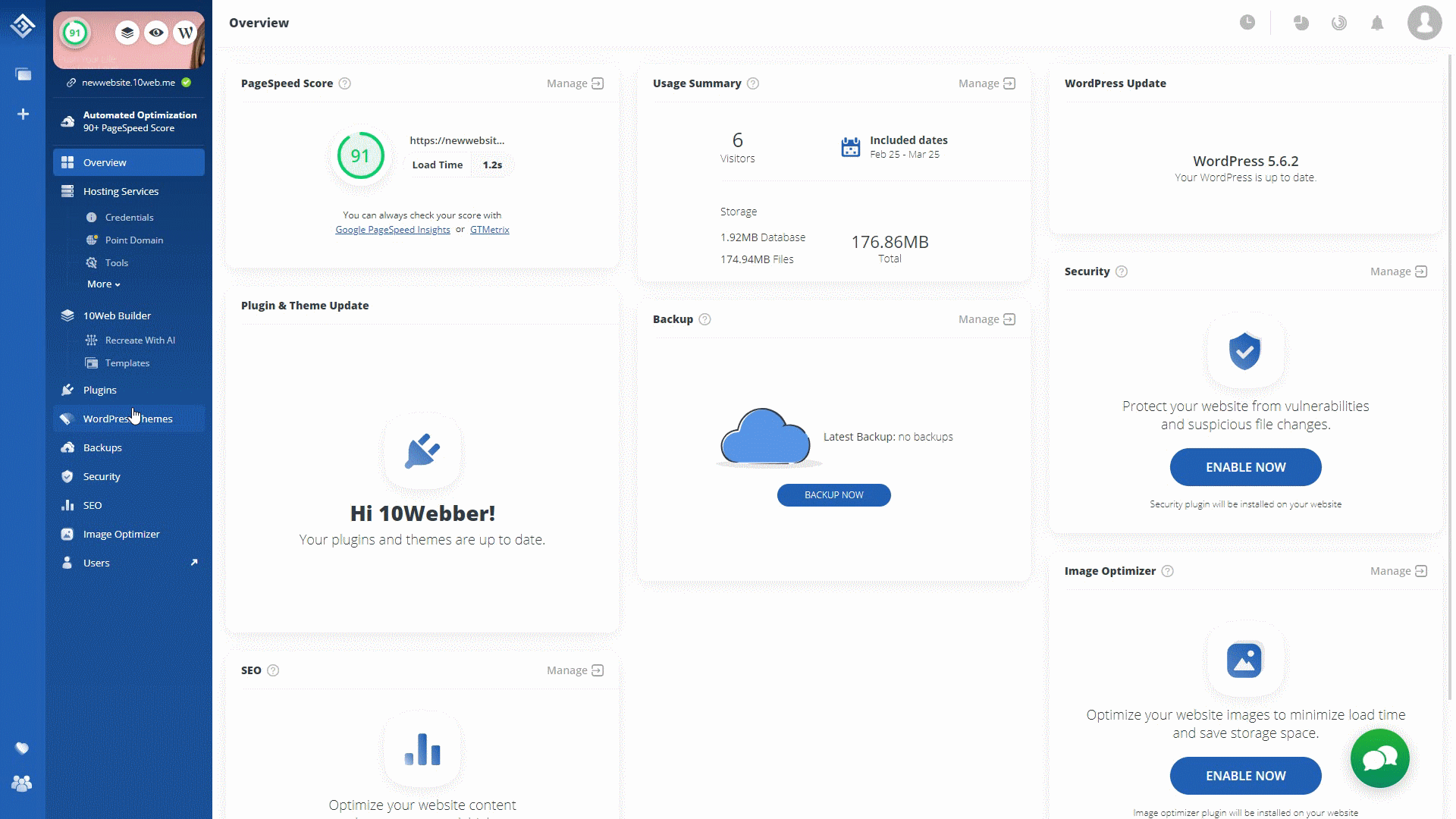1456x819 pixels.
Task: Open SEO in sidebar
Action: pos(129,505)
